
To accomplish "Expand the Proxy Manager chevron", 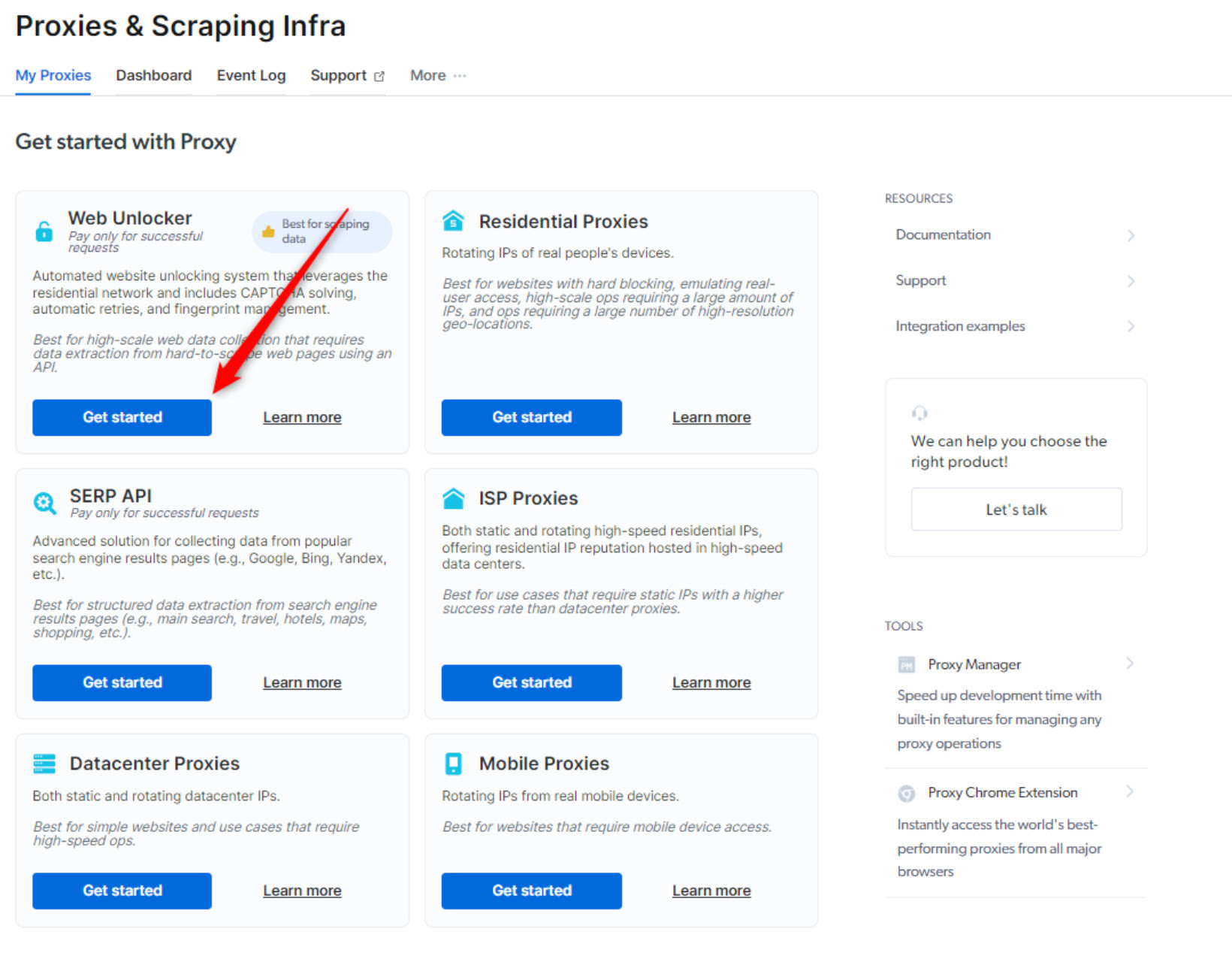I will click(1129, 663).
